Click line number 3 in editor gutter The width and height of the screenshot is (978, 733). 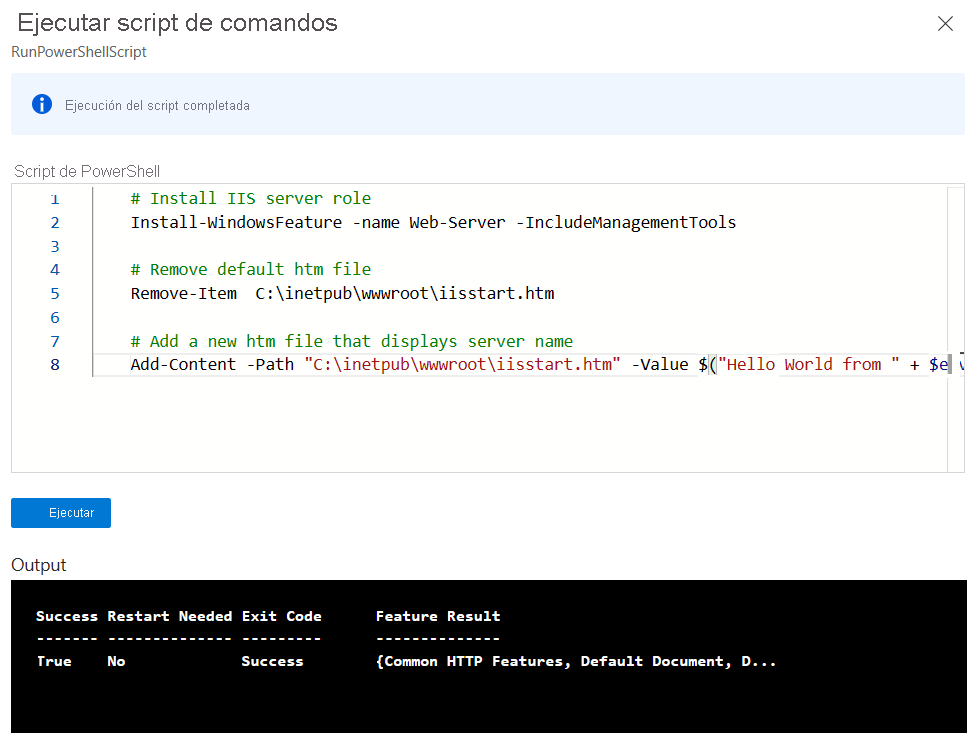click(55, 246)
